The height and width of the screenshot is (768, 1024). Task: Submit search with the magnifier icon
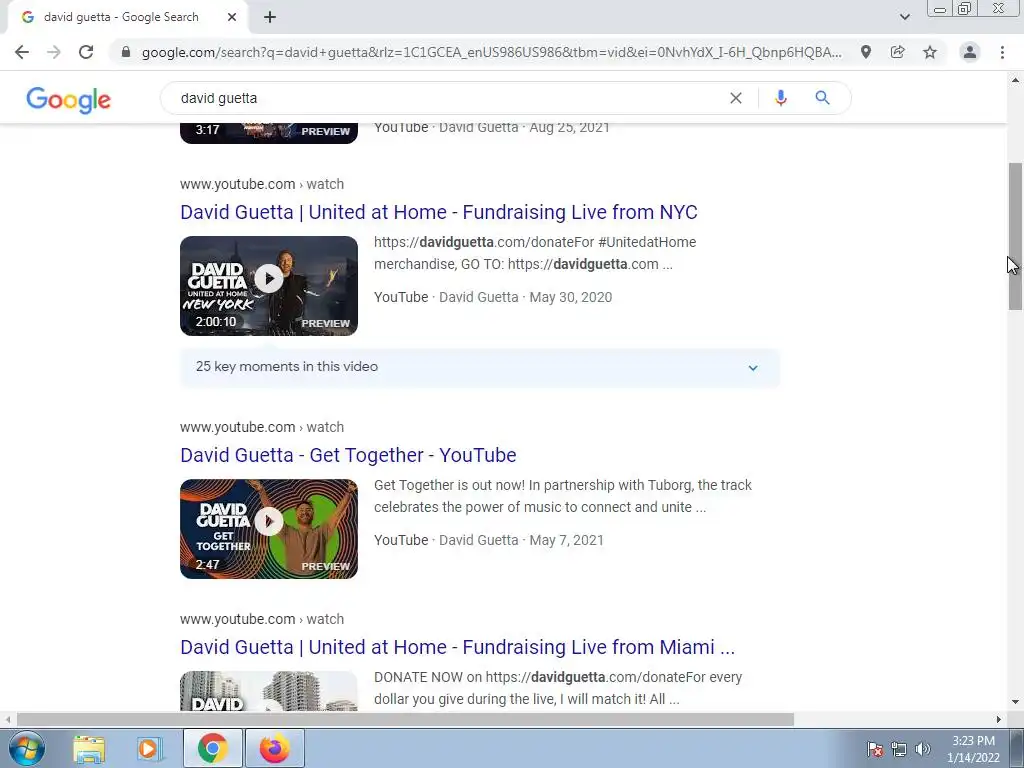[x=822, y=98]
